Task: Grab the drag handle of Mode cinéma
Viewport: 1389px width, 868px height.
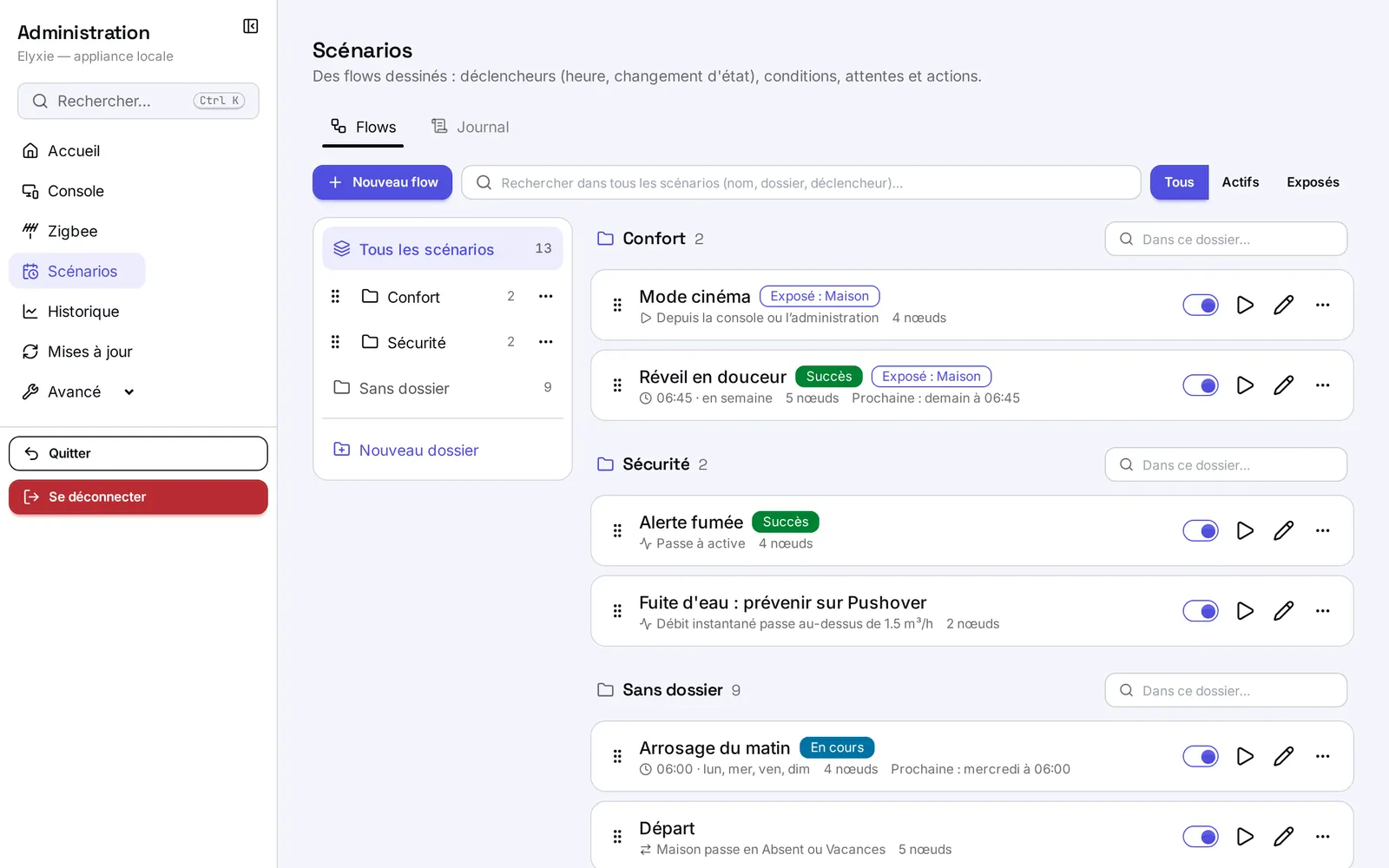Action: pos(617,305)
